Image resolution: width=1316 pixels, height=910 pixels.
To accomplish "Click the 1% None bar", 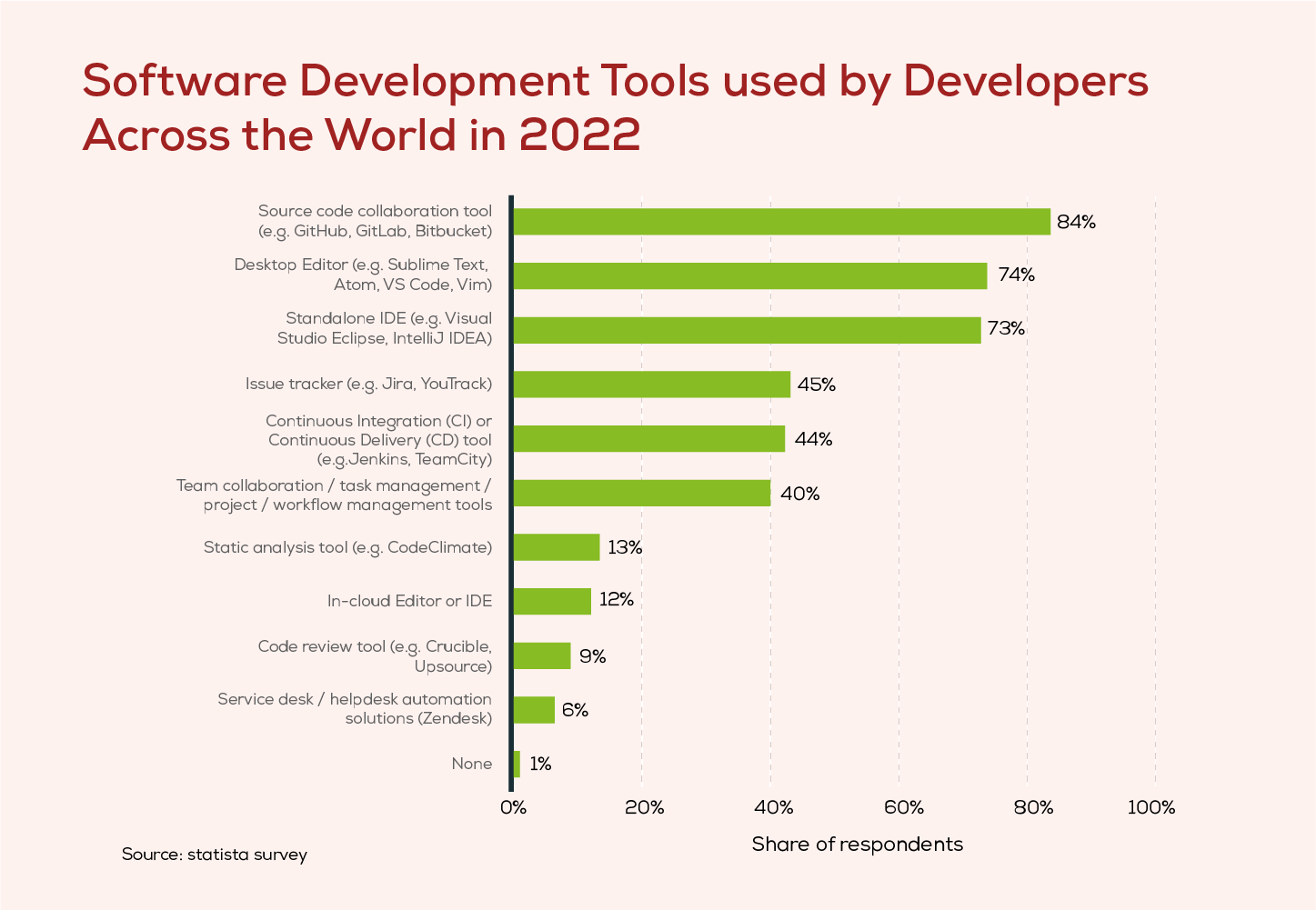I will [x=517, y=765].
